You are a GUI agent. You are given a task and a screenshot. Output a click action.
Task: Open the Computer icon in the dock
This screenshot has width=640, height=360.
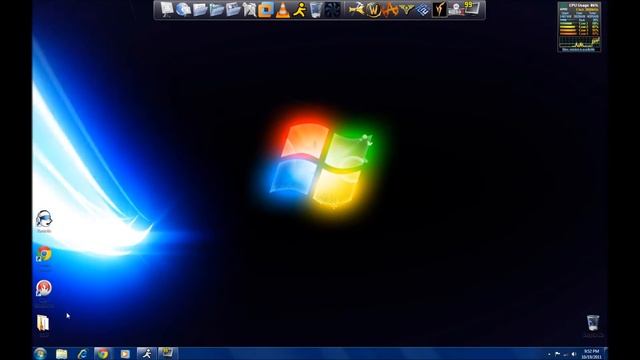[x=167, y=9]
